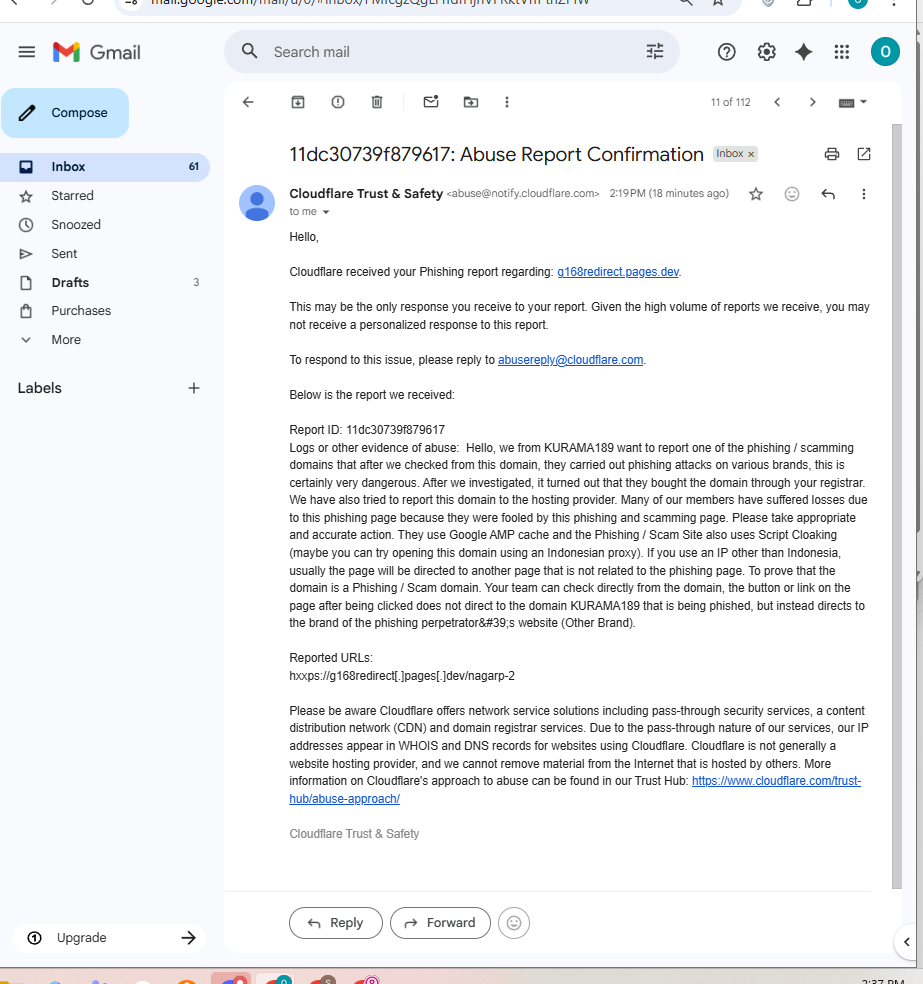Open the Google apps grid
923x984 pixels.
point(841,52)
